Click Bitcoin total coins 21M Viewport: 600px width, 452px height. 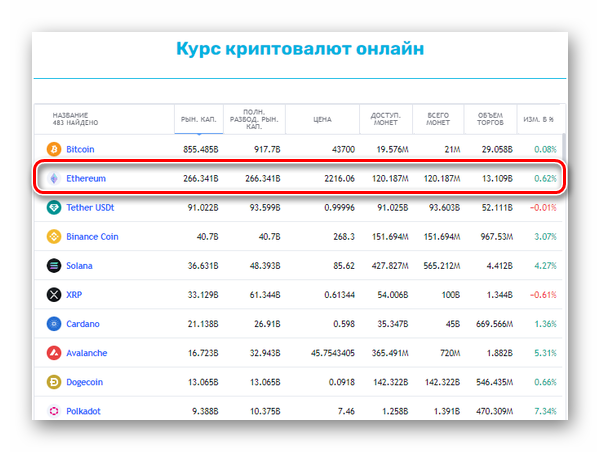[452, 149]
